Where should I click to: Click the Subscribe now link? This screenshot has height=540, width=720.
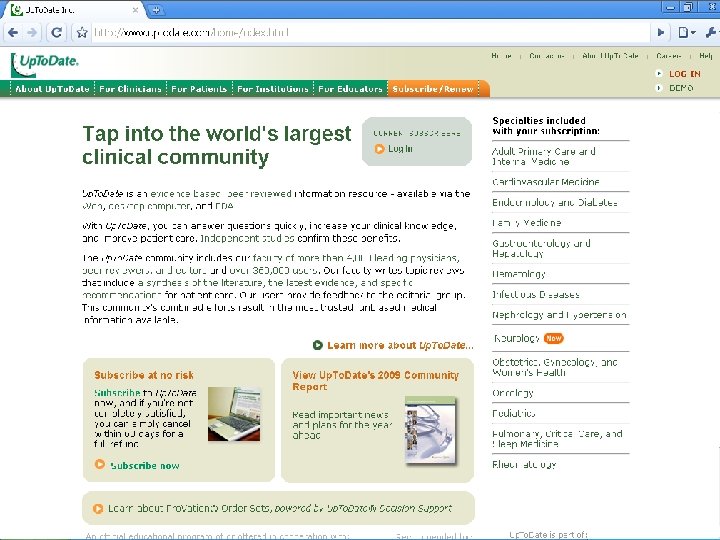coord(145,466)
